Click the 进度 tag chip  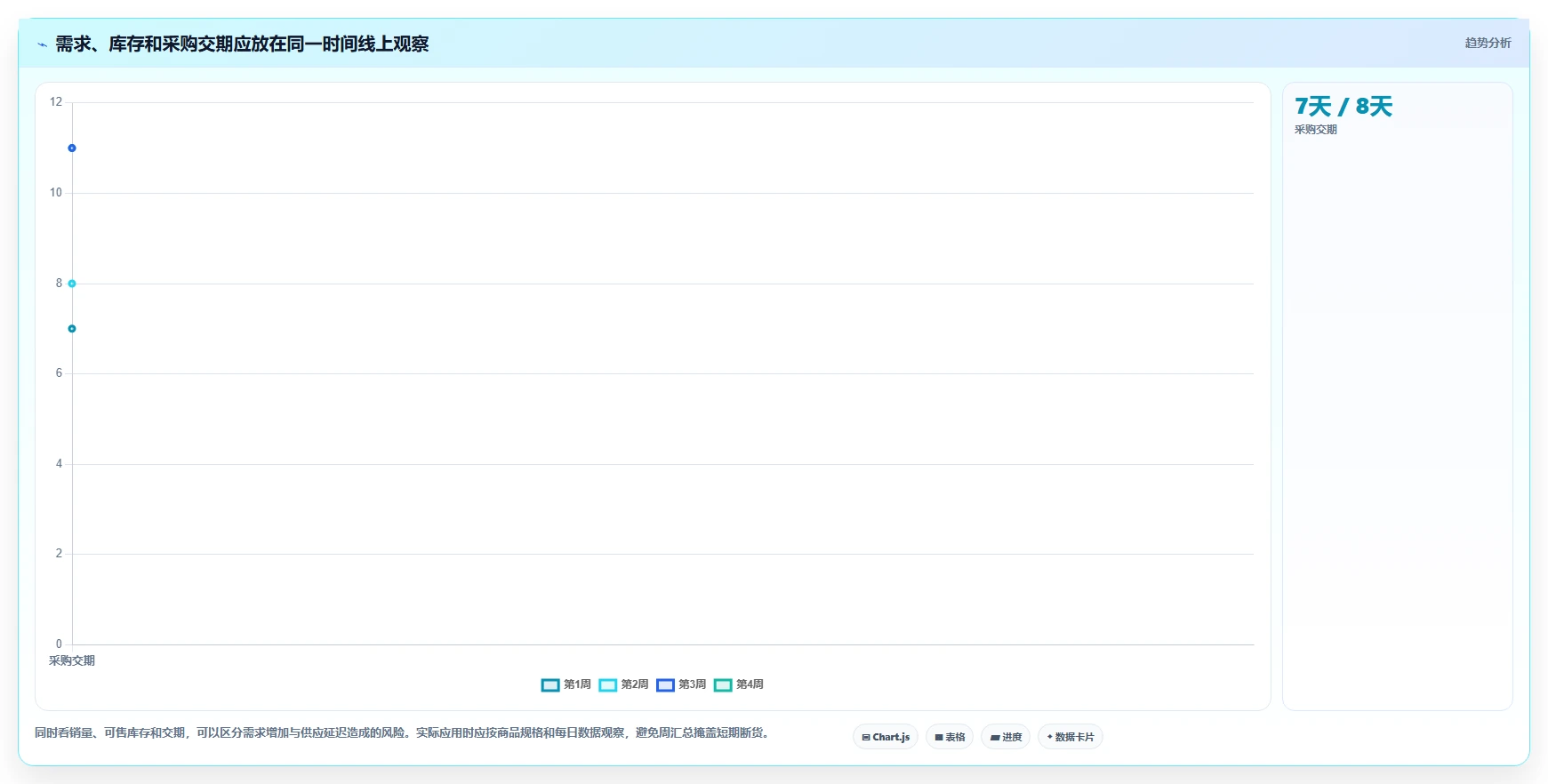point(1006,737)
